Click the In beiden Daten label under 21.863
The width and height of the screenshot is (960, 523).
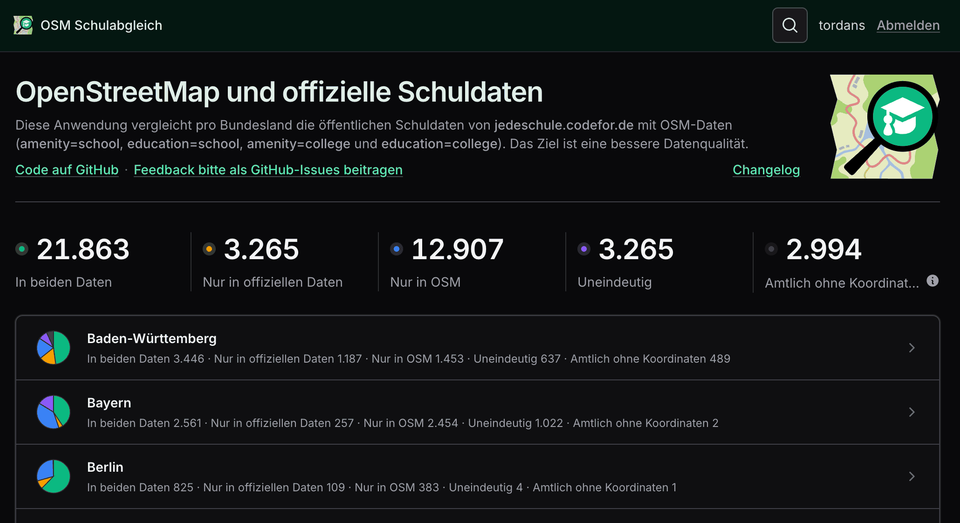point(64,282)
